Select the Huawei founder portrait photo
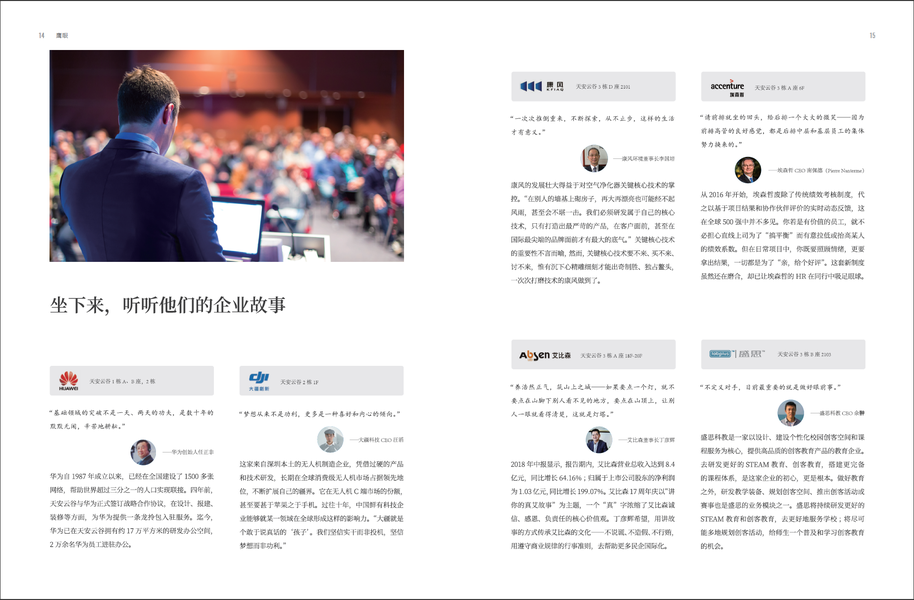Screen dimensions: 914x600 143,452
